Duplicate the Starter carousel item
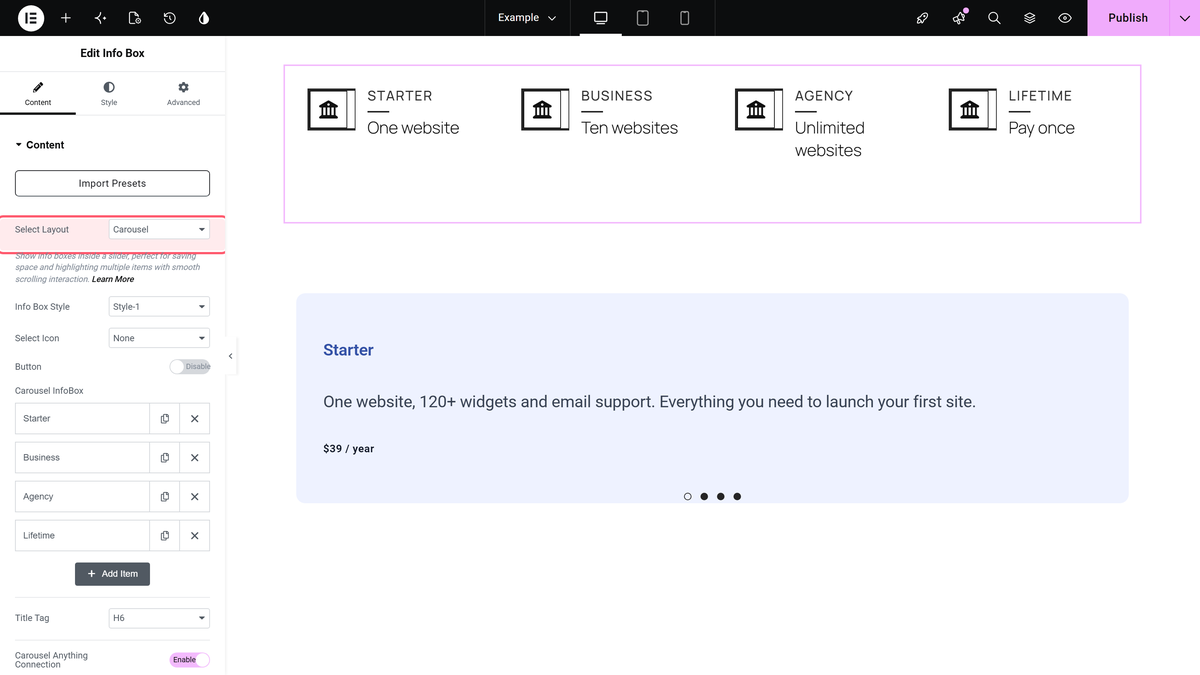This screenshot has height=675, width=1200. click(165, 419)
